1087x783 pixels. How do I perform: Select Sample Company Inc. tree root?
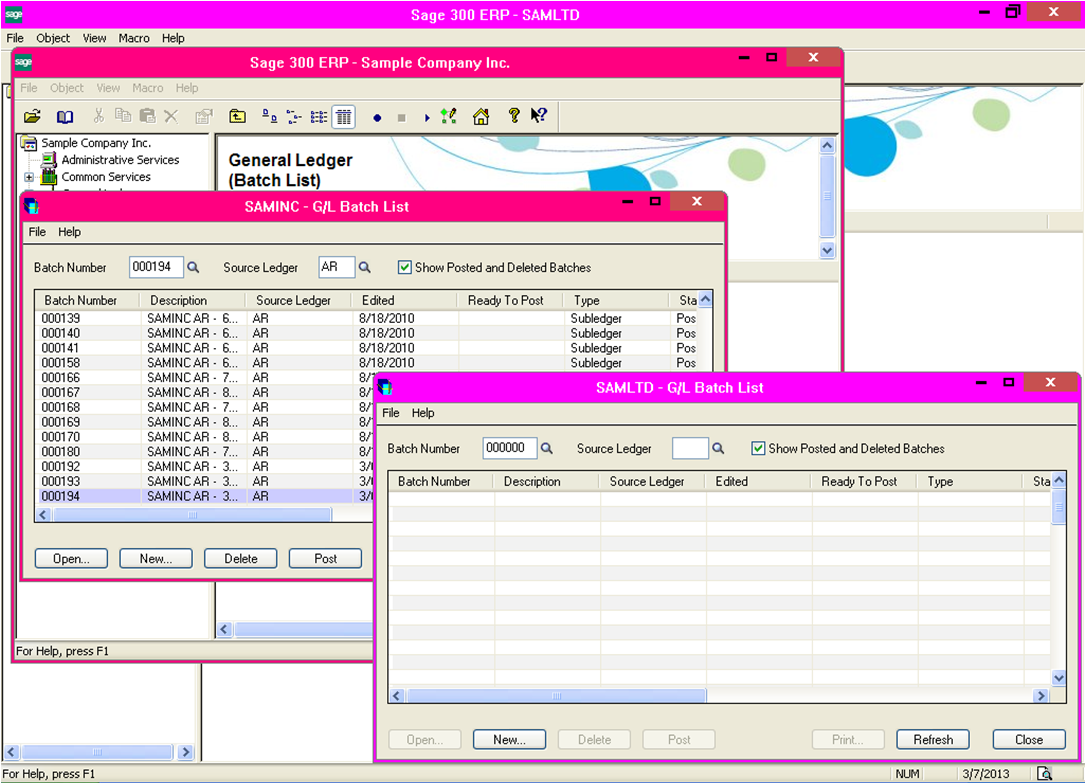[96, 143]
